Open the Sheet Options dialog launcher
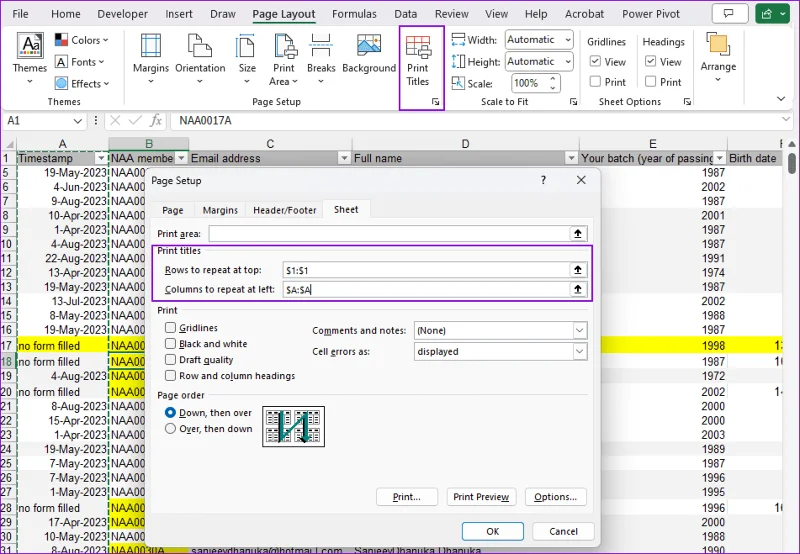The image size is (800, 554). coord(687,102)
